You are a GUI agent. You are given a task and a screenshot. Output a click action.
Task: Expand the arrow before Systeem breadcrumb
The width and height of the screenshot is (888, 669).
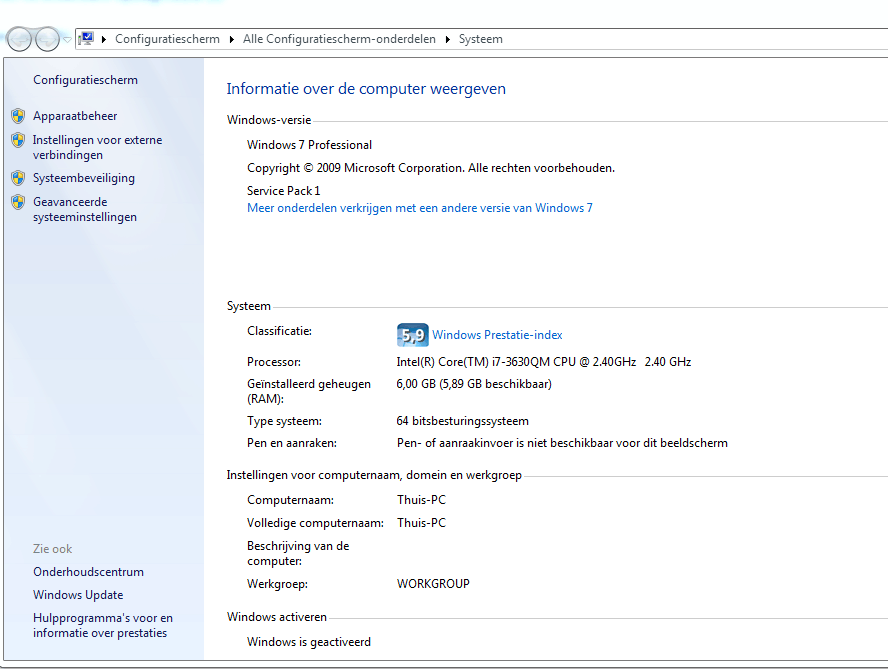[447, 39]
